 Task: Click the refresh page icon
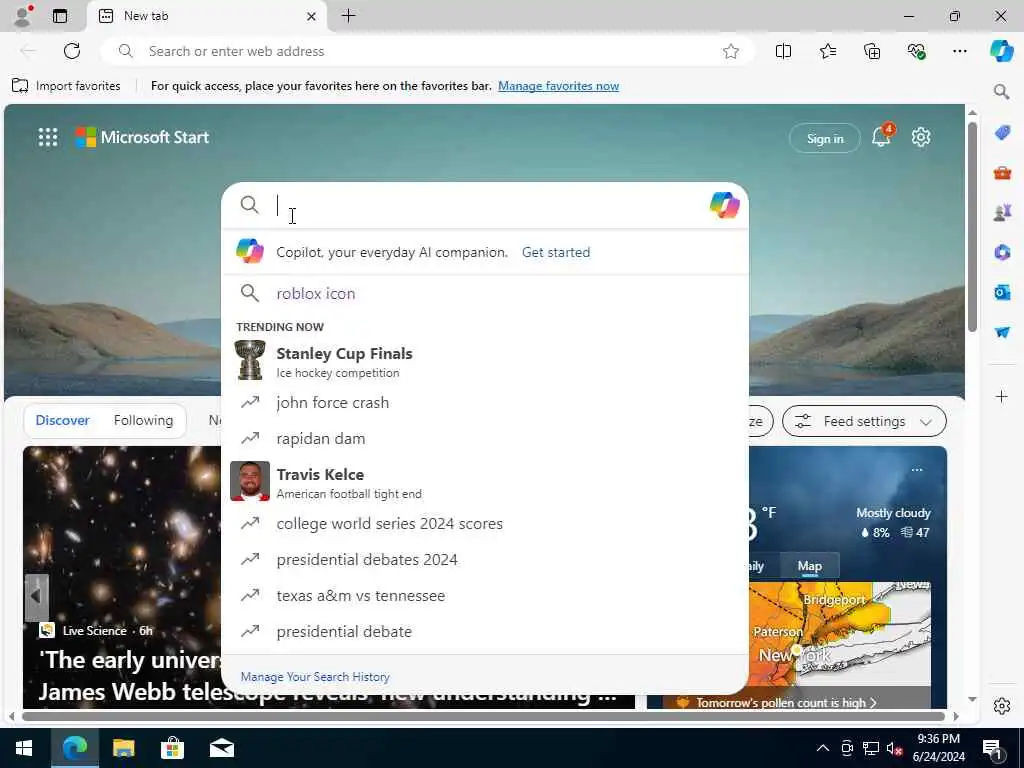pyautogui.click(x=72, y=51)
